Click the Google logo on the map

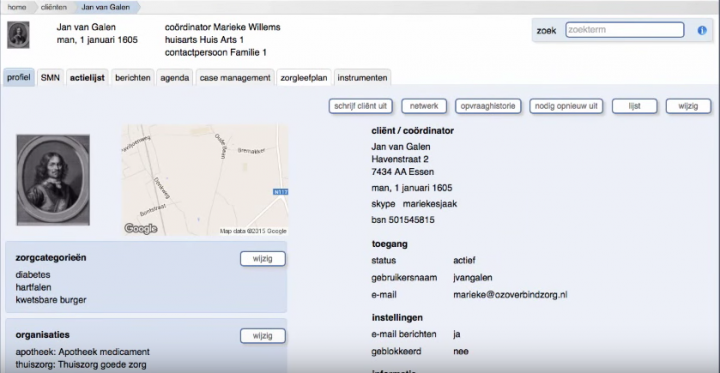[141, 228]
